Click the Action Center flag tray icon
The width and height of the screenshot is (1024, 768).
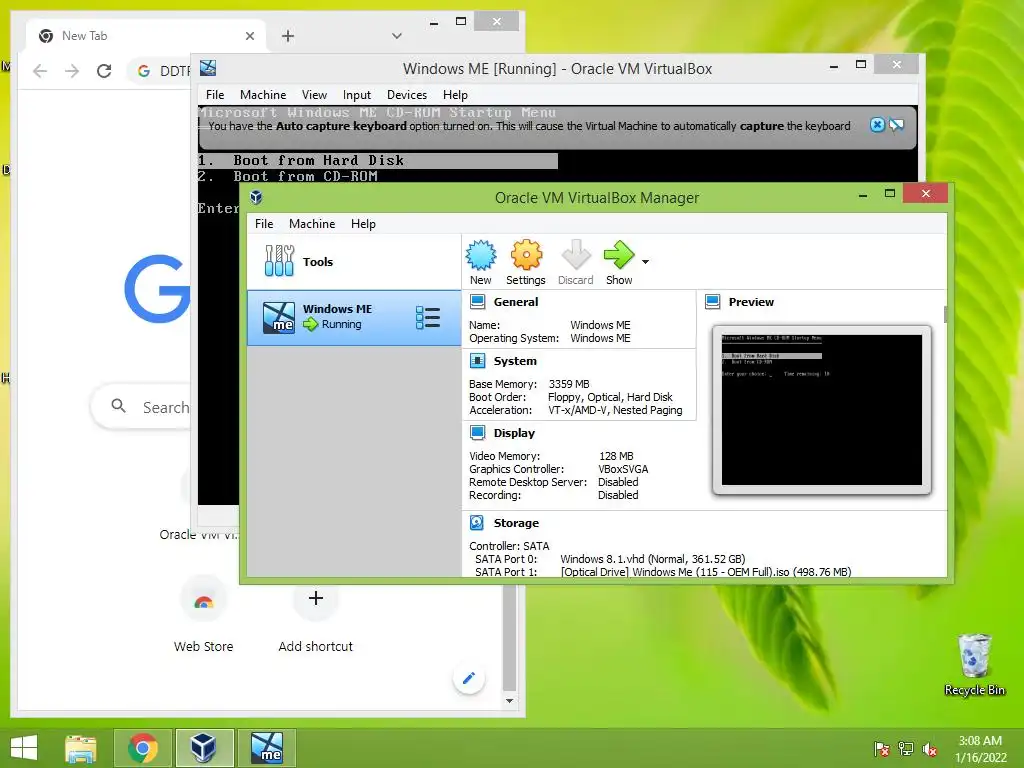pos(881,749)
